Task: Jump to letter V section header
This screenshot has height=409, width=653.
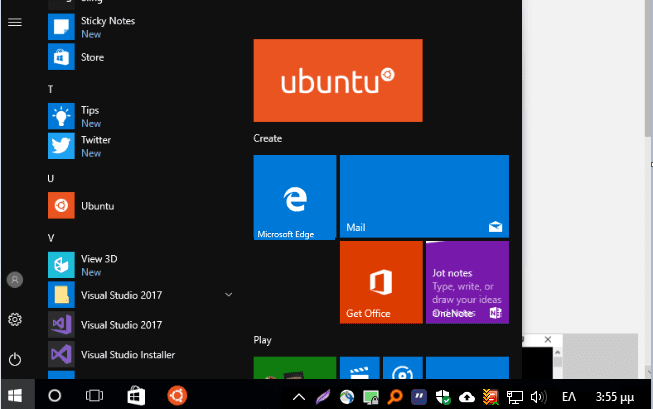Action: [51, 238]
